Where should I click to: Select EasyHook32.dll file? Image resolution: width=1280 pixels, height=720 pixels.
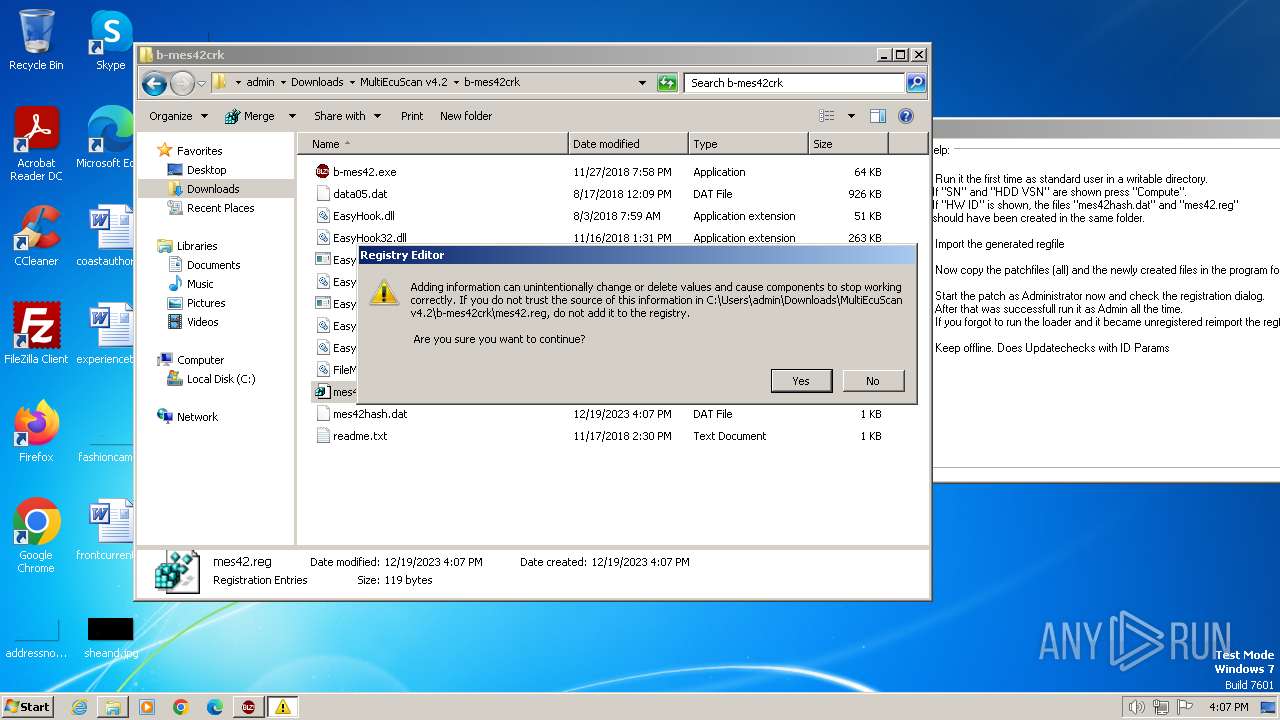(369, 238)
